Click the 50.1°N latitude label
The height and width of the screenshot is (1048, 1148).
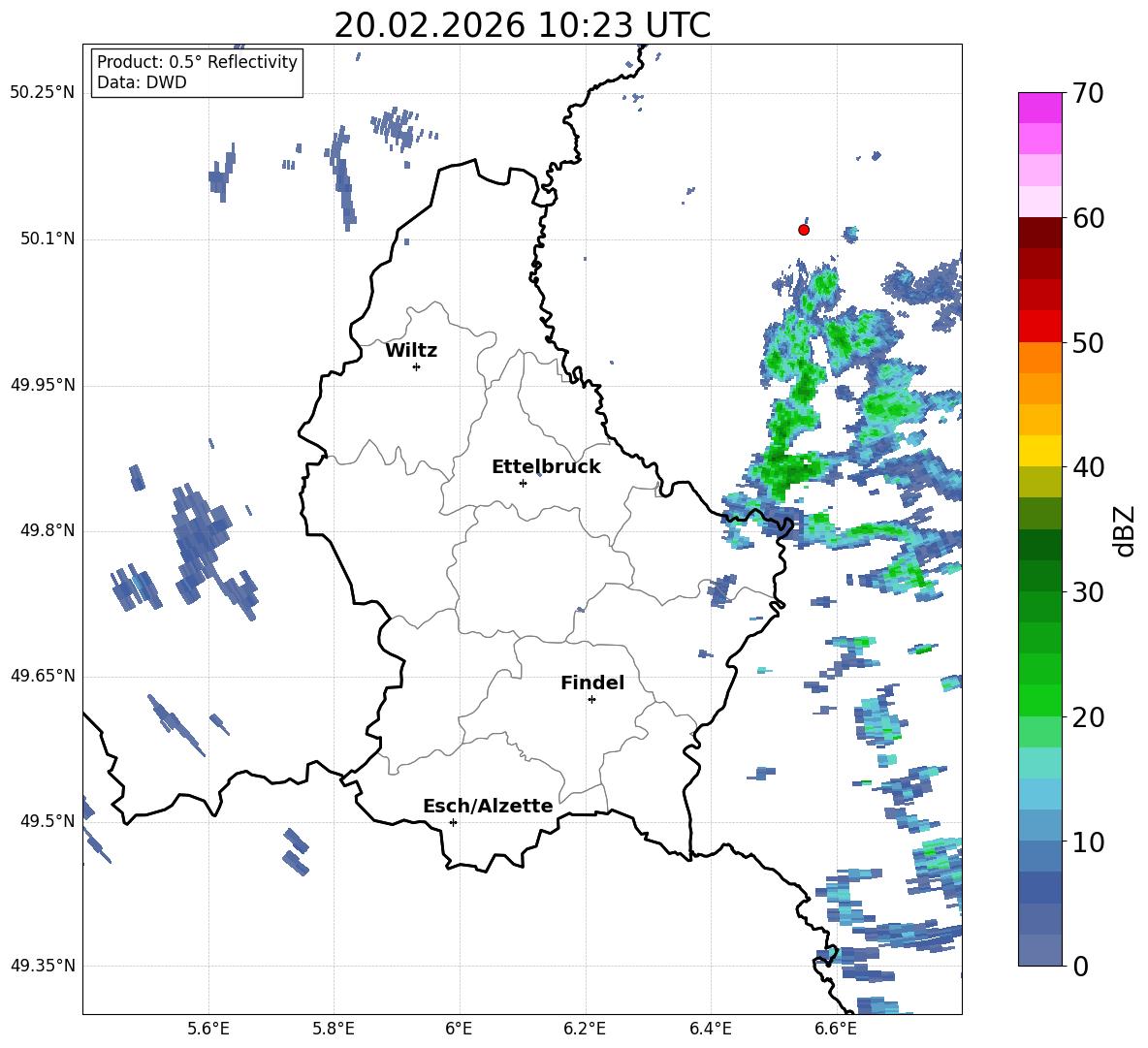point(47,239)
